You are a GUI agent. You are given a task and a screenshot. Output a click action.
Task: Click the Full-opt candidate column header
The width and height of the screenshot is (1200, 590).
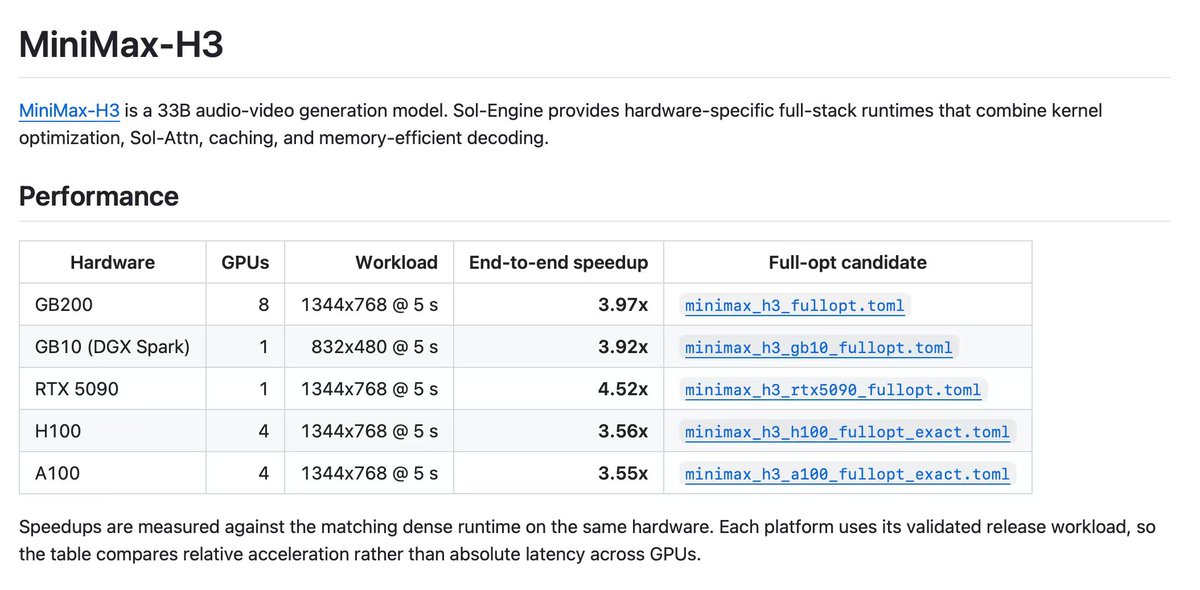click(847, 262)
